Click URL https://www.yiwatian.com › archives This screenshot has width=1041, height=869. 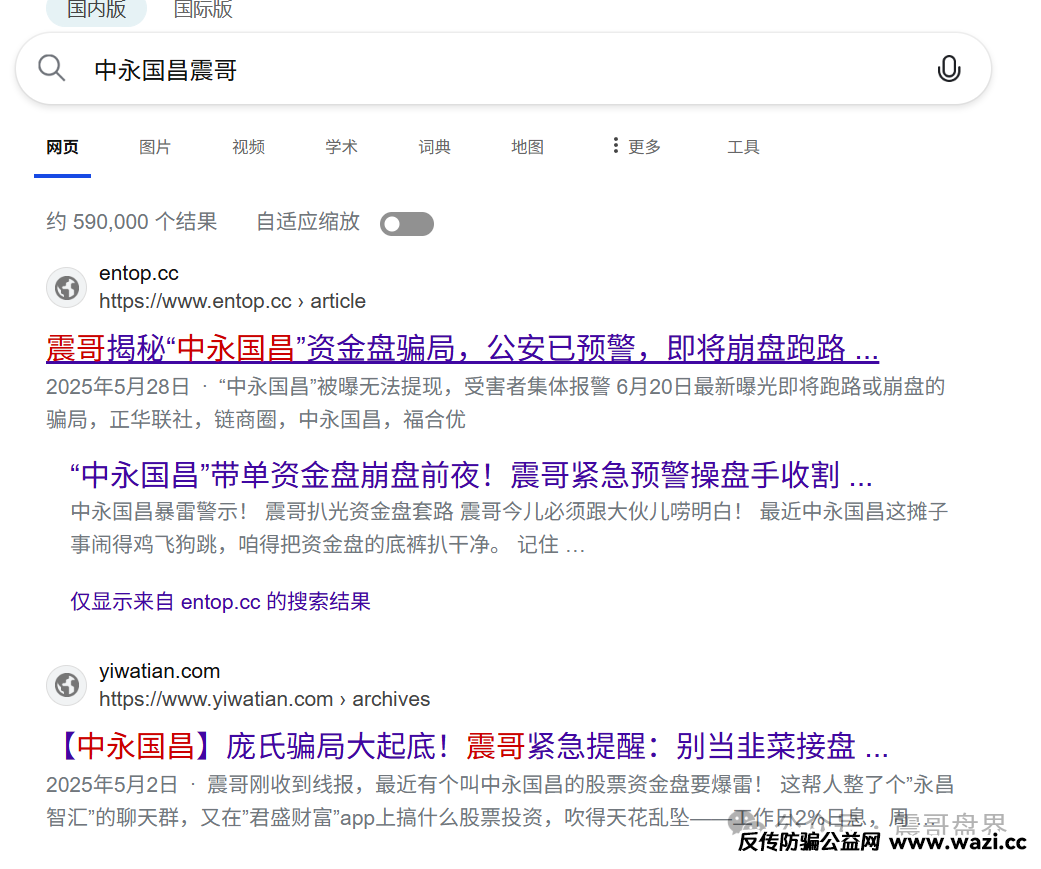tap(264, 699)
